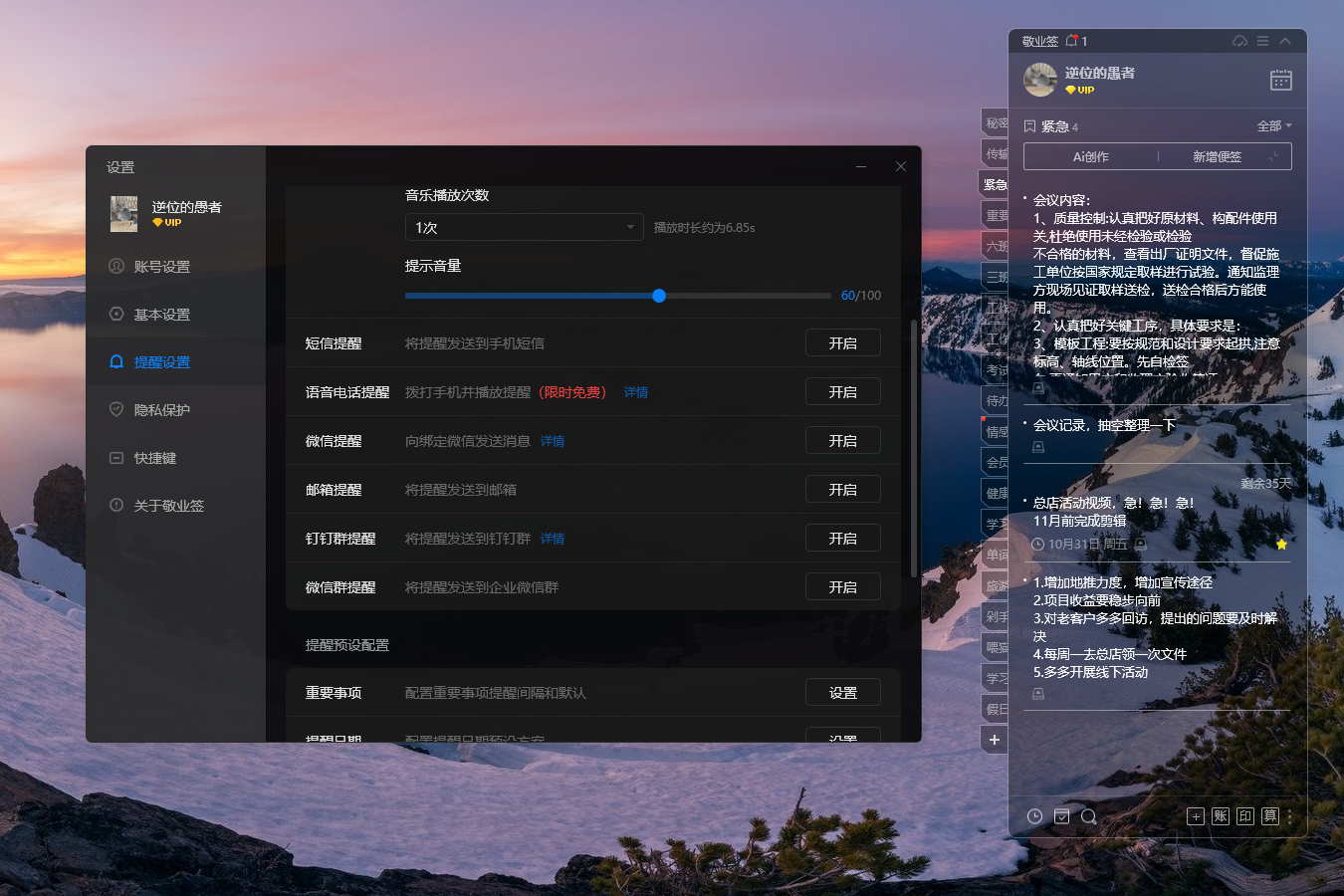The image size is (1344, 896).
Task: Switch to the 考试 category tab
Action: [x=996, y=369]
